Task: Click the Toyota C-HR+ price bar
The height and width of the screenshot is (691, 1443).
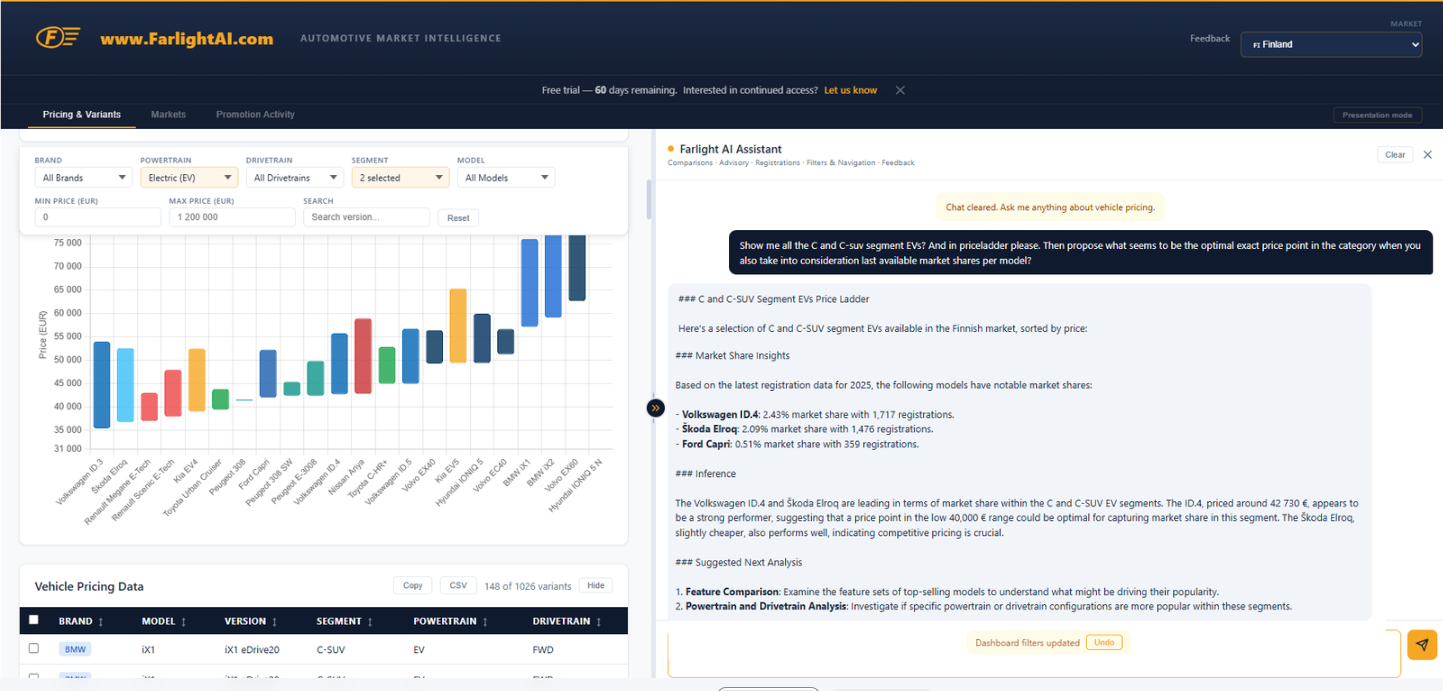Action: [x=387, y=365]
